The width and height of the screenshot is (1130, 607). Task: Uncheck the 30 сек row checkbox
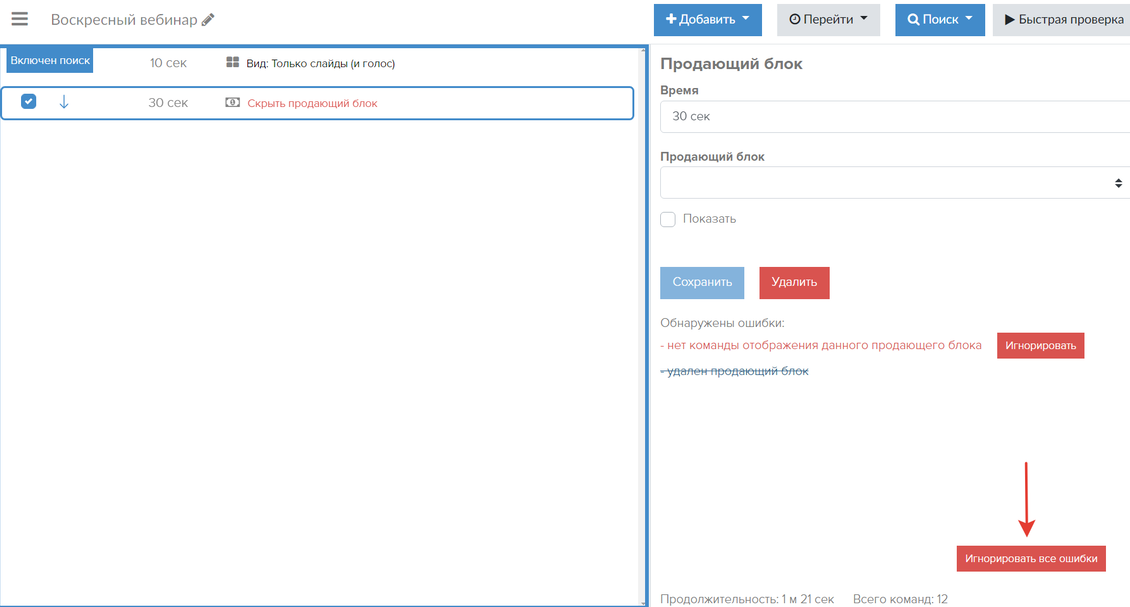click(x=29, y=101)
